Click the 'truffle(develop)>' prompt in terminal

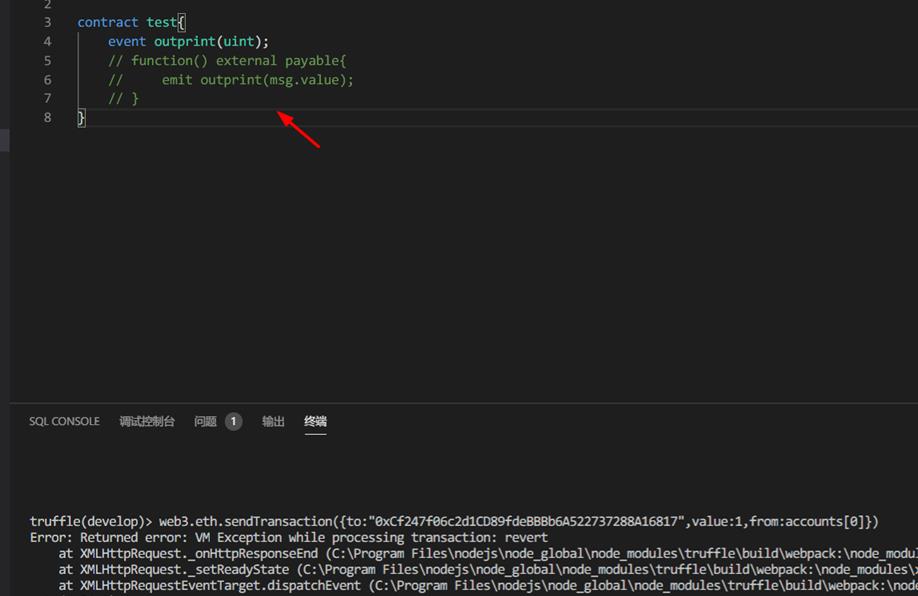coord(91,521)
